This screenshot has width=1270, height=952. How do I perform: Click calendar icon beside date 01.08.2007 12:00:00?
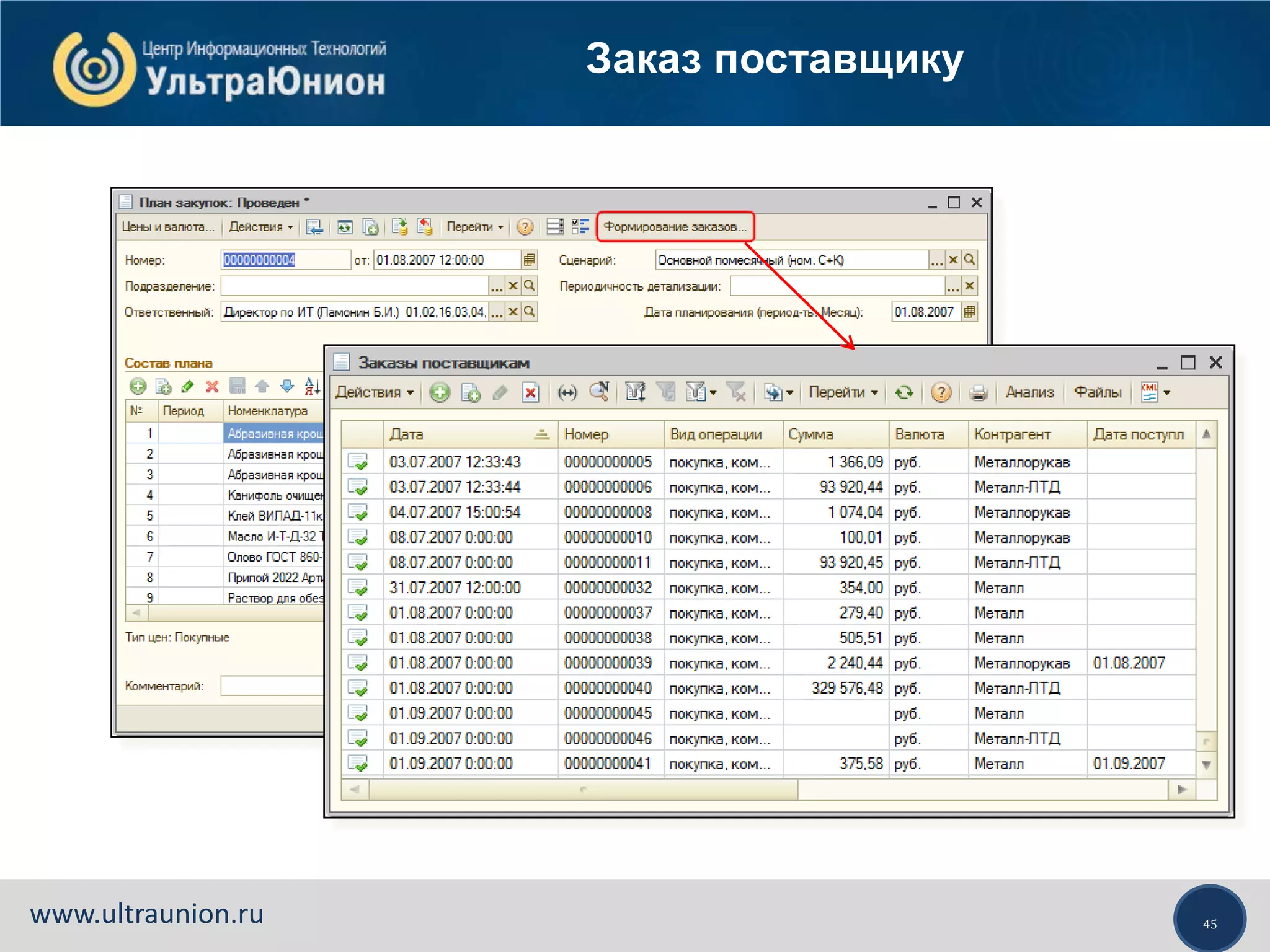[529, 260]
